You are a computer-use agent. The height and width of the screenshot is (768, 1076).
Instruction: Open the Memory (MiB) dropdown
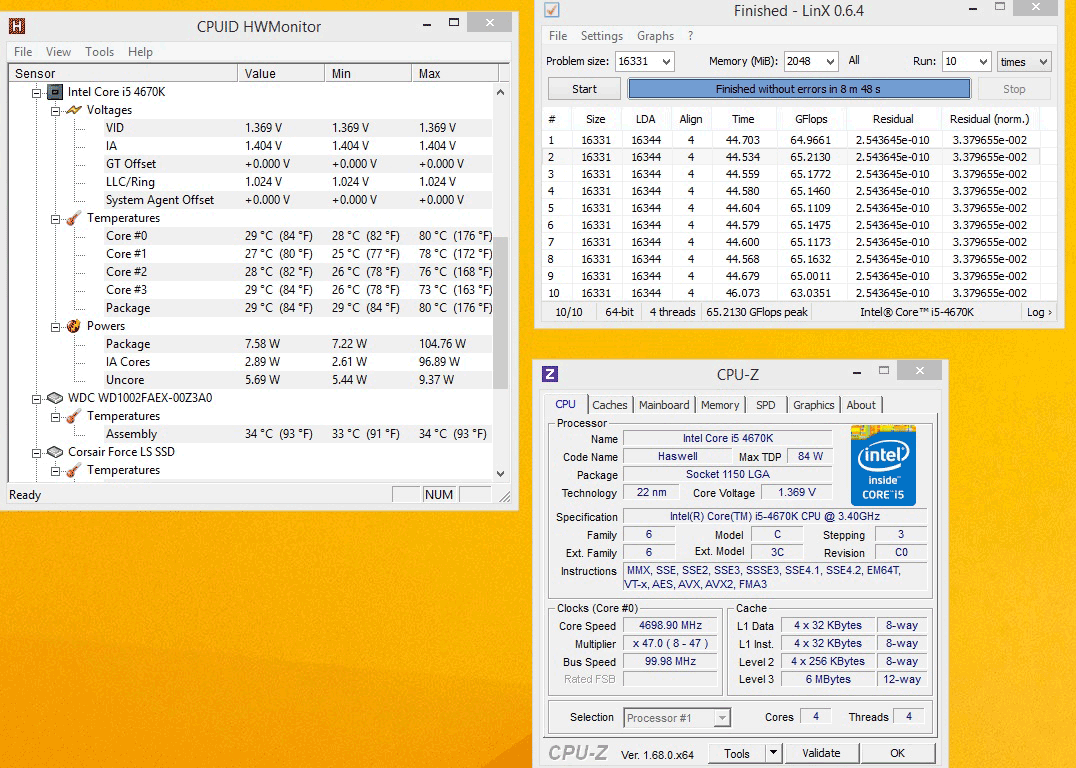829,62
